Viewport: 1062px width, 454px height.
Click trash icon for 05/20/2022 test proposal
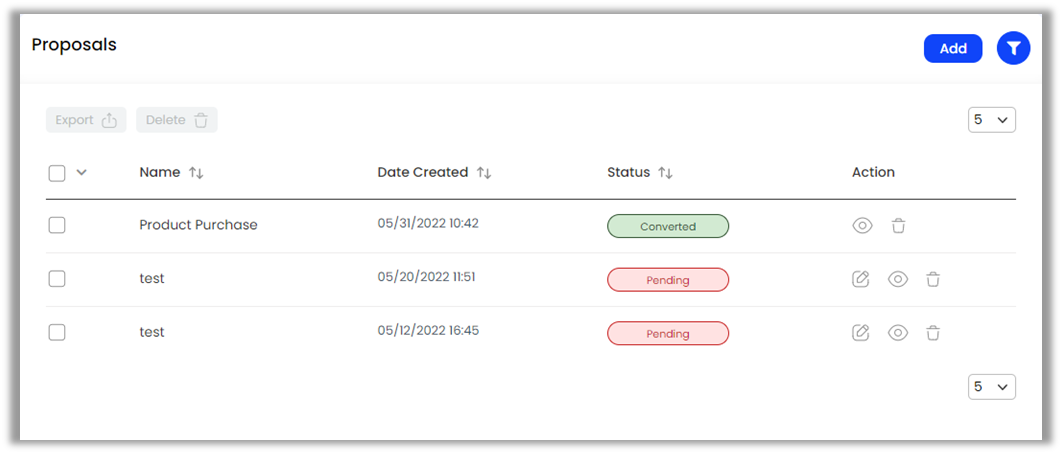932,279
